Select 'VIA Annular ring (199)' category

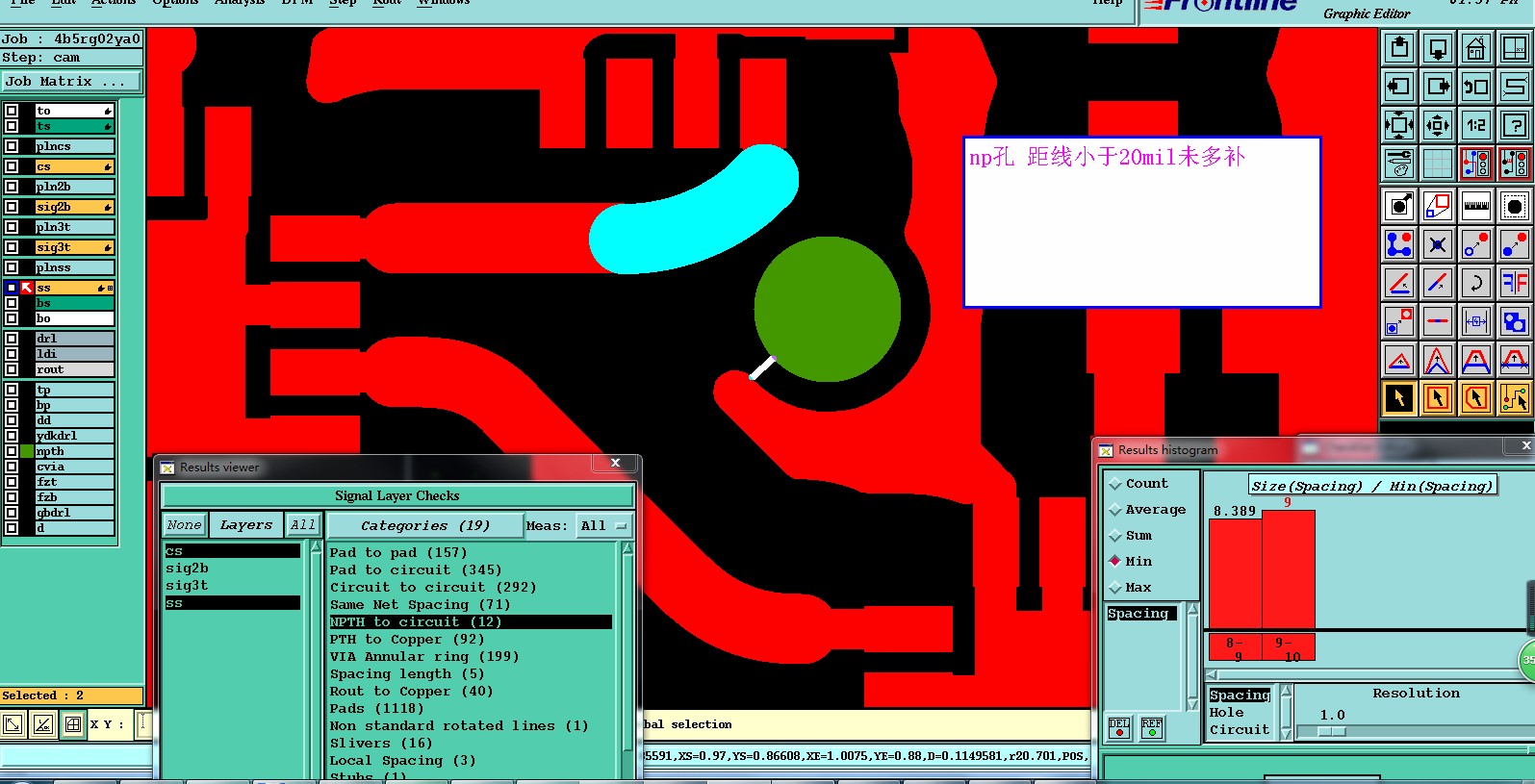tap(424, 657)
